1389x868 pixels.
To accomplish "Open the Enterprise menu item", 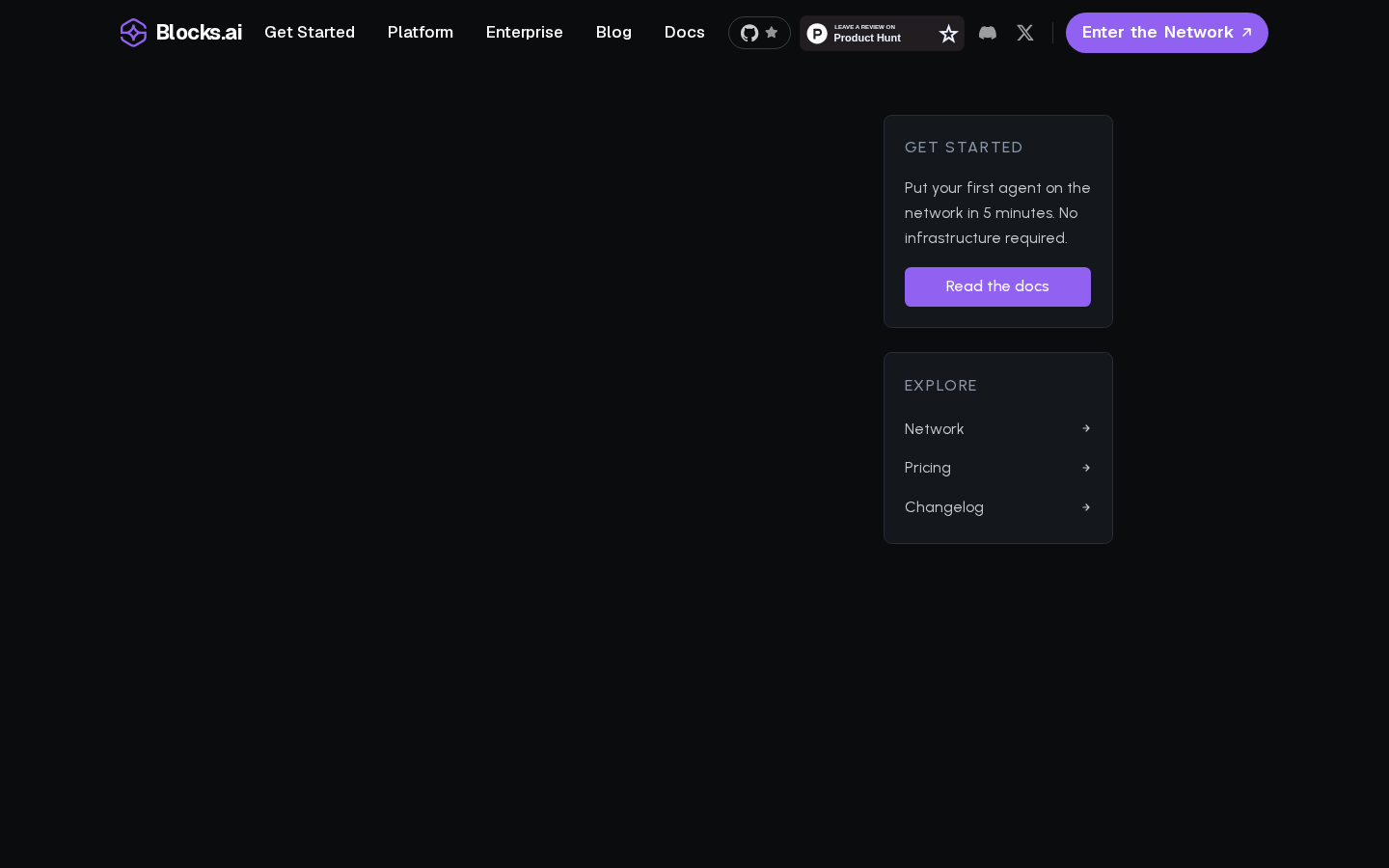I will pos(525,32).
